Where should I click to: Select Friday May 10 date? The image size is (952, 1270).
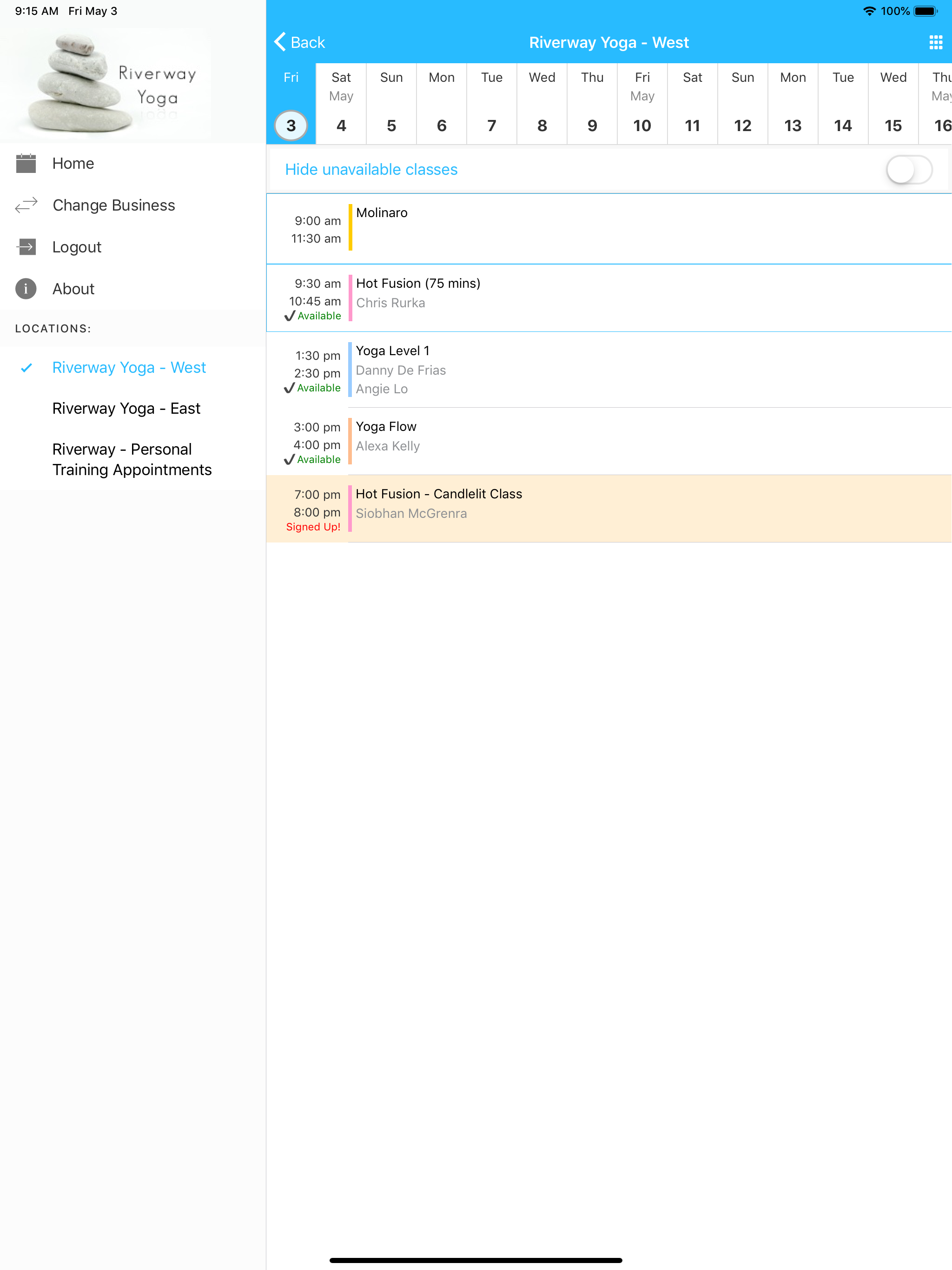pos(642,103)
